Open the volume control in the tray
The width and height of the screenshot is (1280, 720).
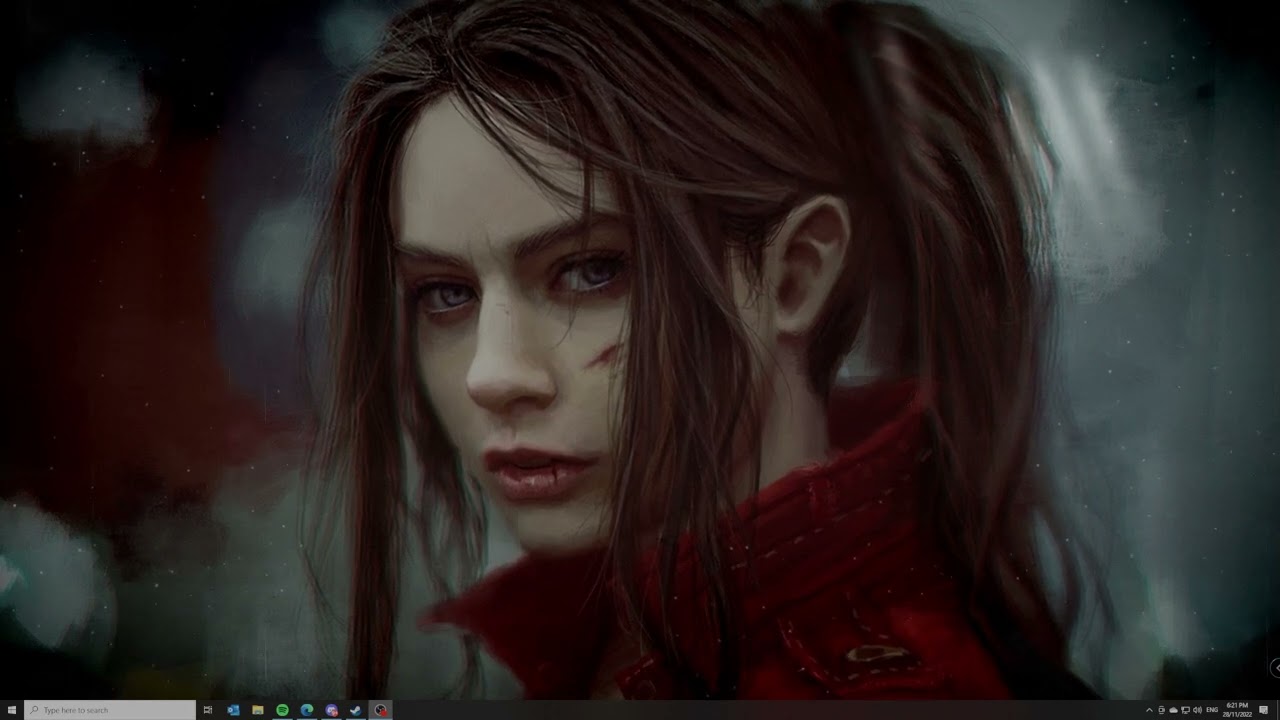(1197, 710)
